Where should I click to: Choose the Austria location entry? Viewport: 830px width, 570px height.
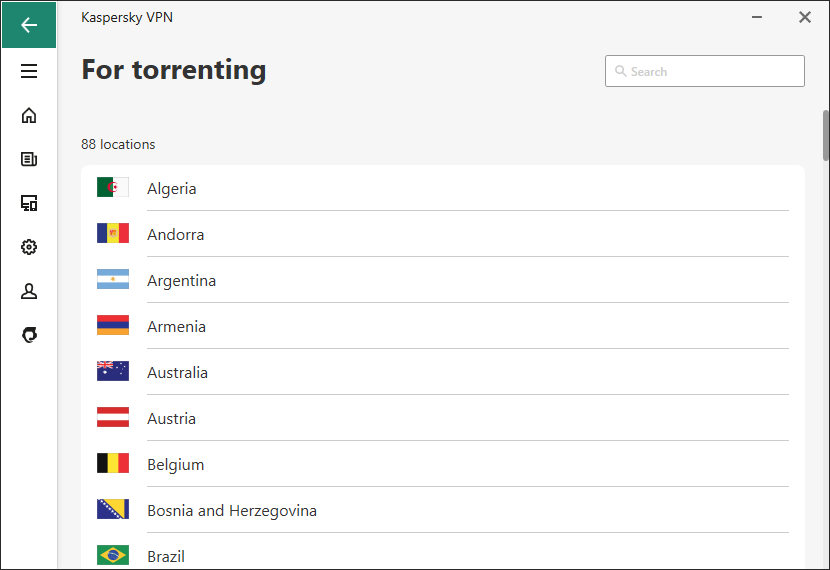click(x=443, y=418)
